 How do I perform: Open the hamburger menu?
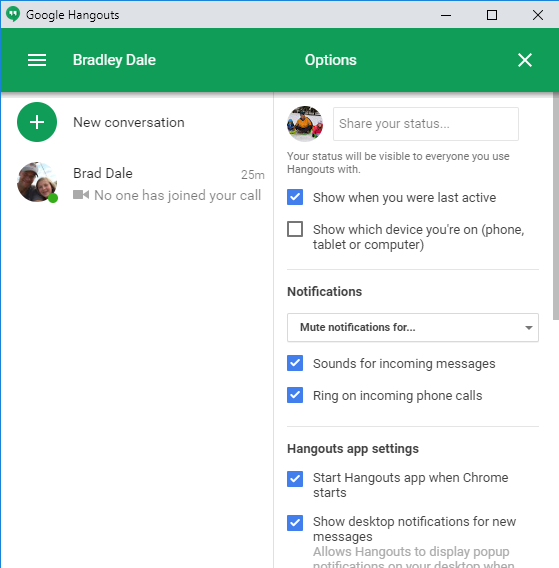[37, 60]
